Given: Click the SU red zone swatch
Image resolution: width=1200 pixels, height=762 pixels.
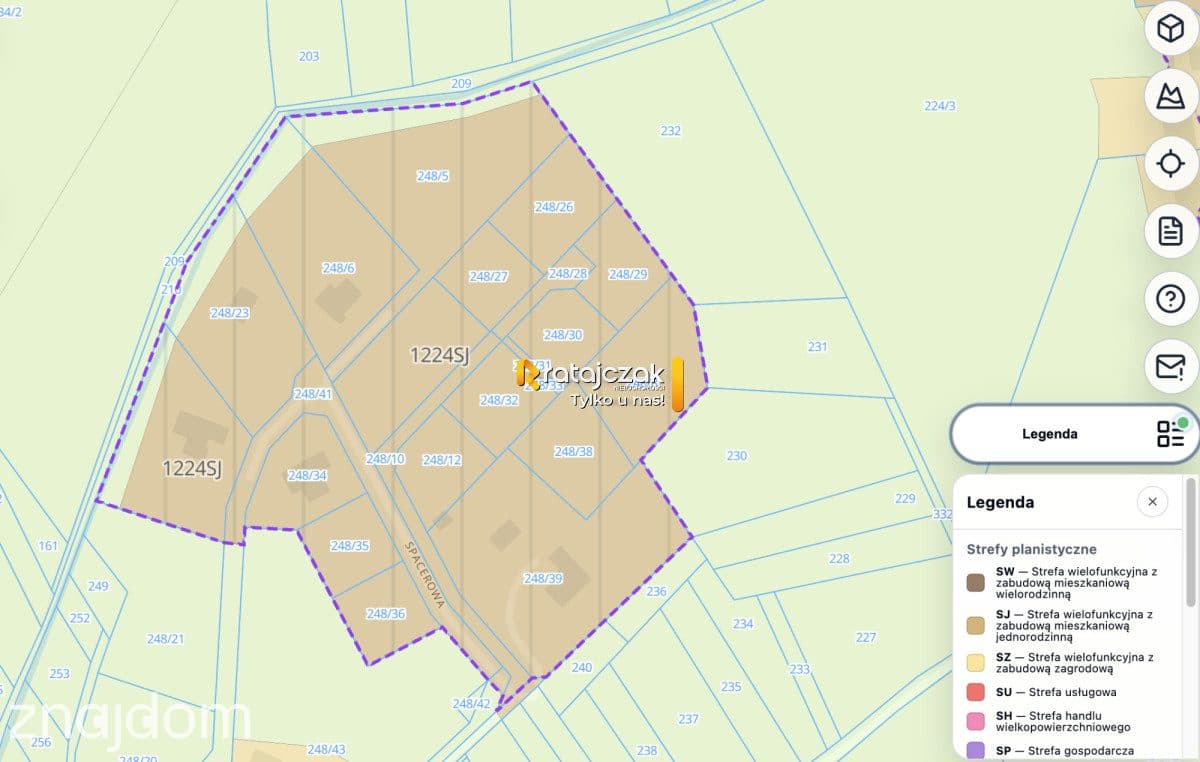Looking at the screenshot, I should [x=976, y=692].
